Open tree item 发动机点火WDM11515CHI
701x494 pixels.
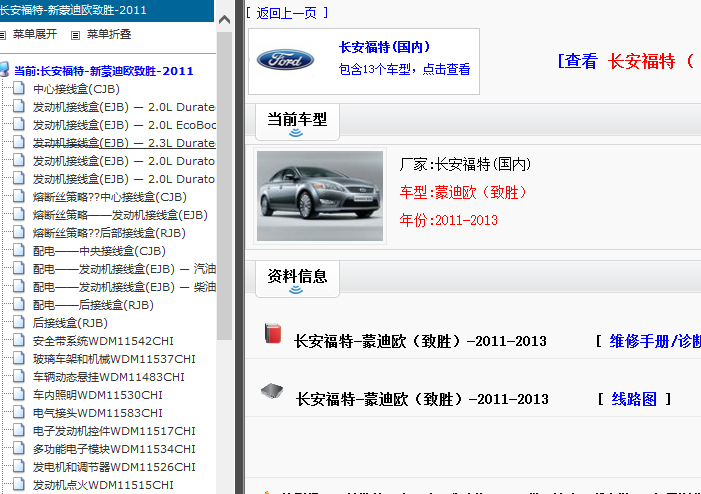(103, 485)
